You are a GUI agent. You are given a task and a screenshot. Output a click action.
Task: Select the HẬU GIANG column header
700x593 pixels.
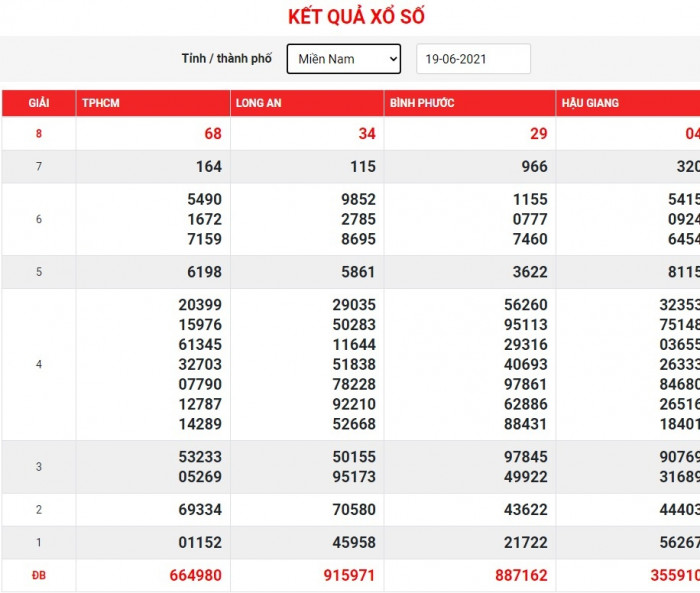click(590, 103)
